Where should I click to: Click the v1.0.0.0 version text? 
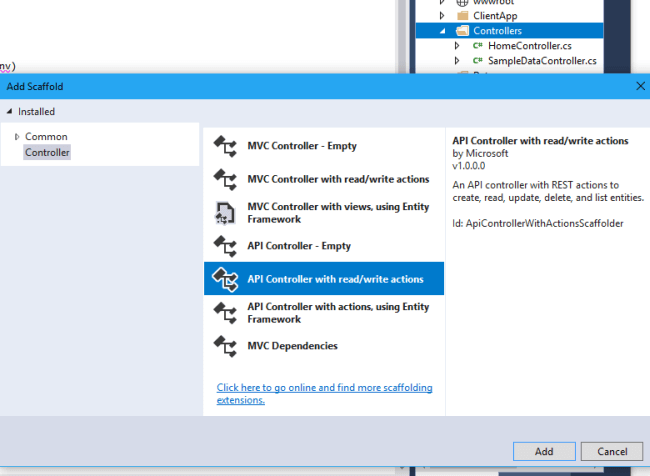[x=468, y=166]
